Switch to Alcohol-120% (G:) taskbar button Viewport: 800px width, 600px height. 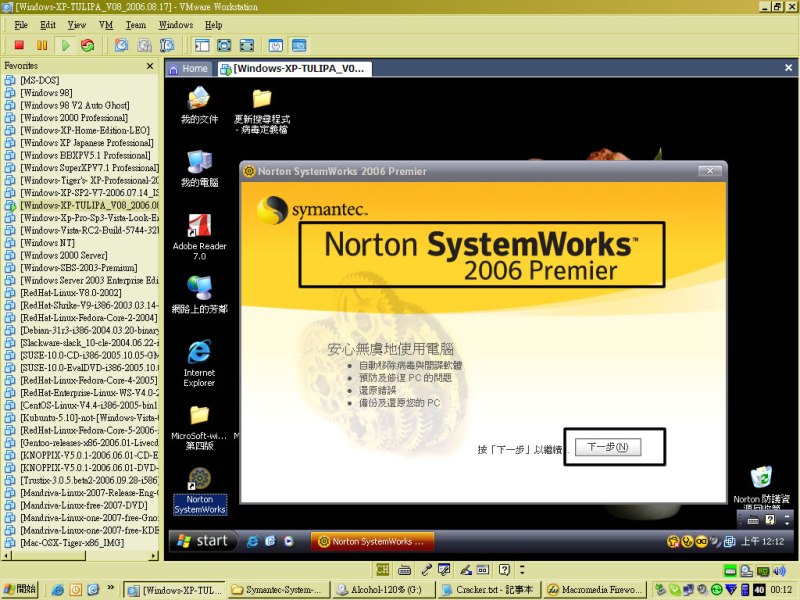coord(384,590)
